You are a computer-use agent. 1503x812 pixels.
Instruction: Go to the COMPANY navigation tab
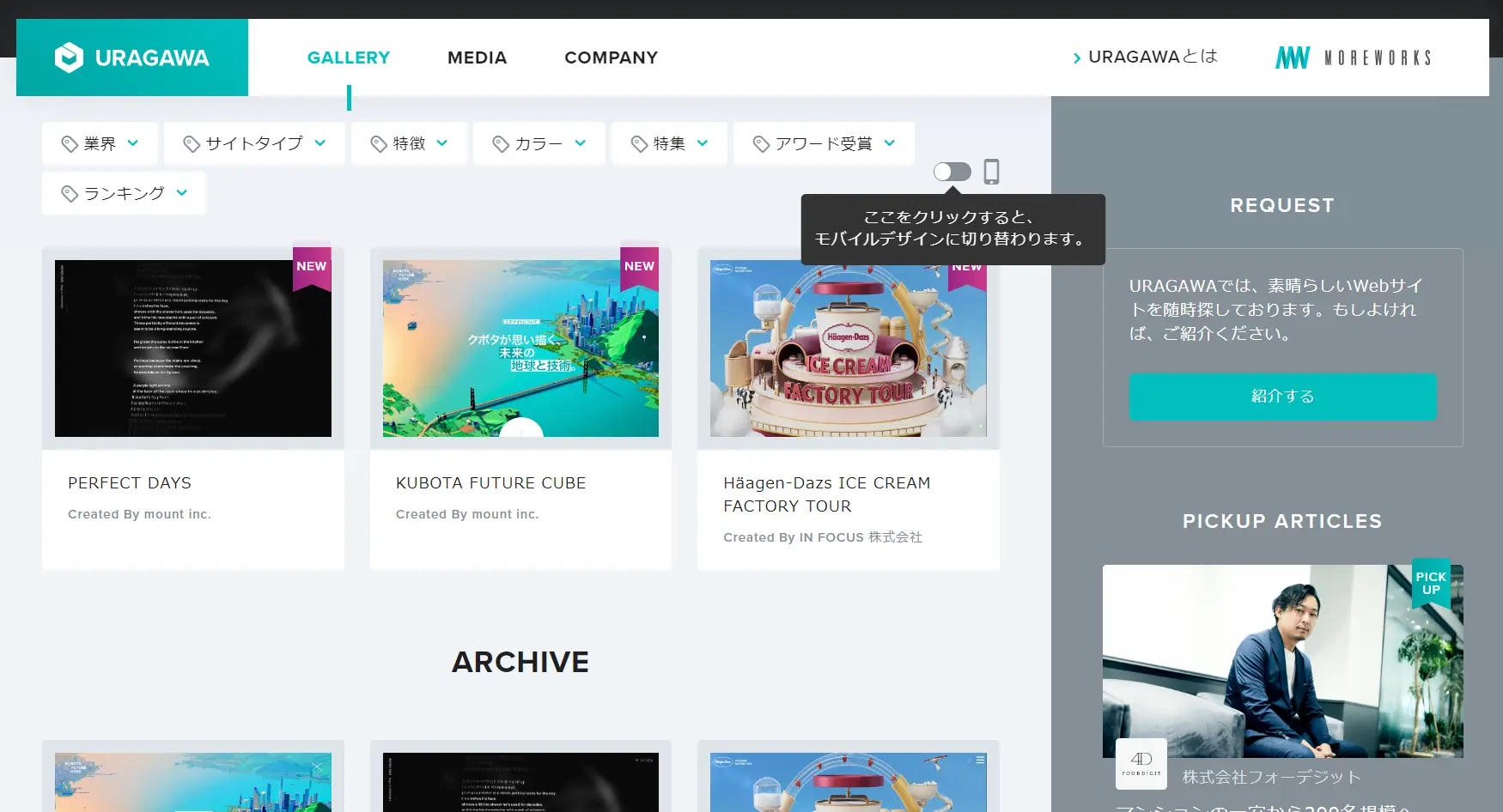tap(612, 58)
